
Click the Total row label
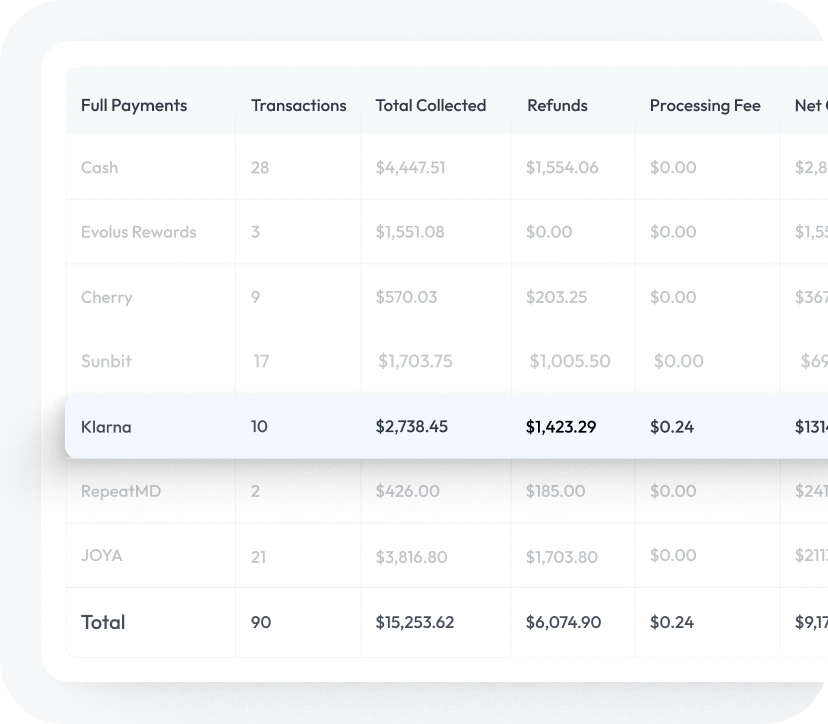[103, 622]
